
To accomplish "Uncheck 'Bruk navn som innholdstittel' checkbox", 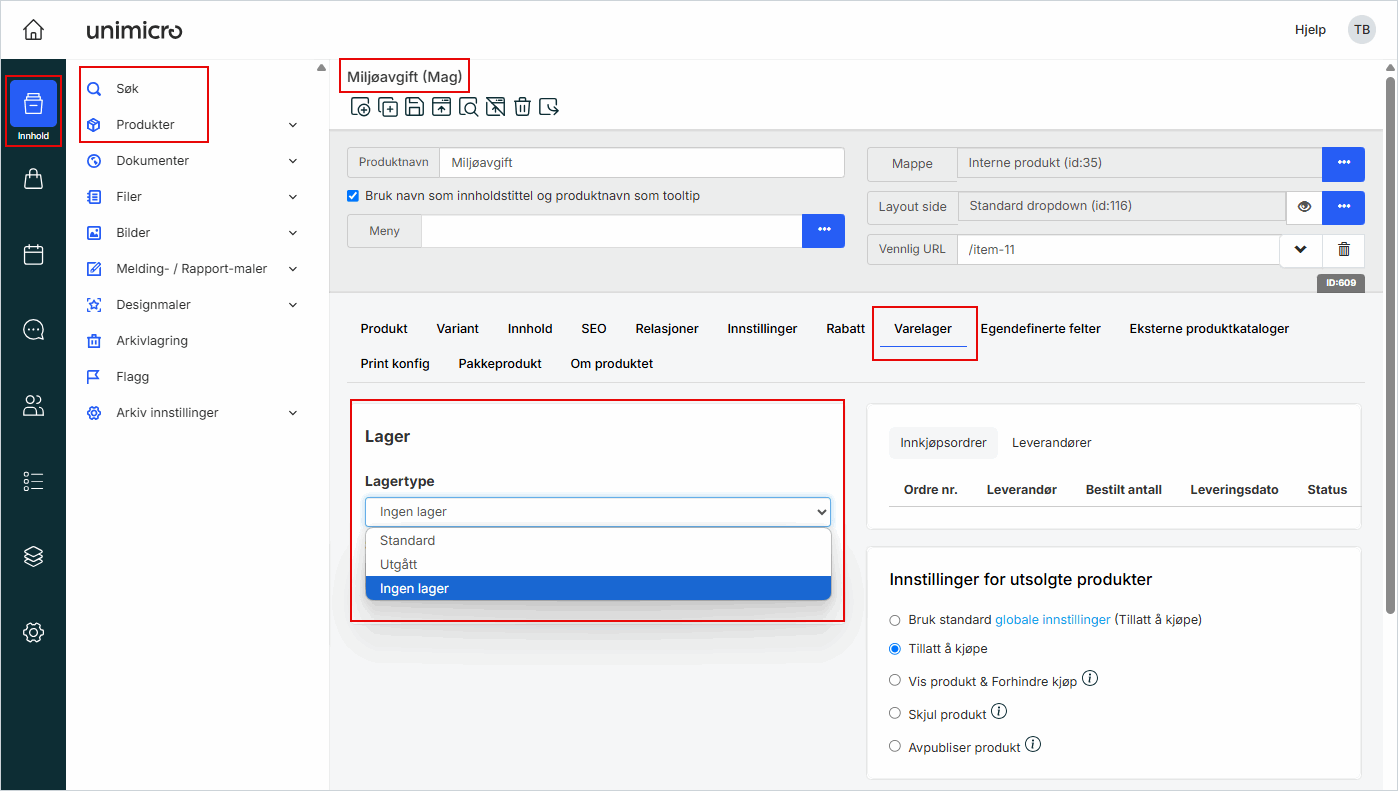I will tap(353, 196).
